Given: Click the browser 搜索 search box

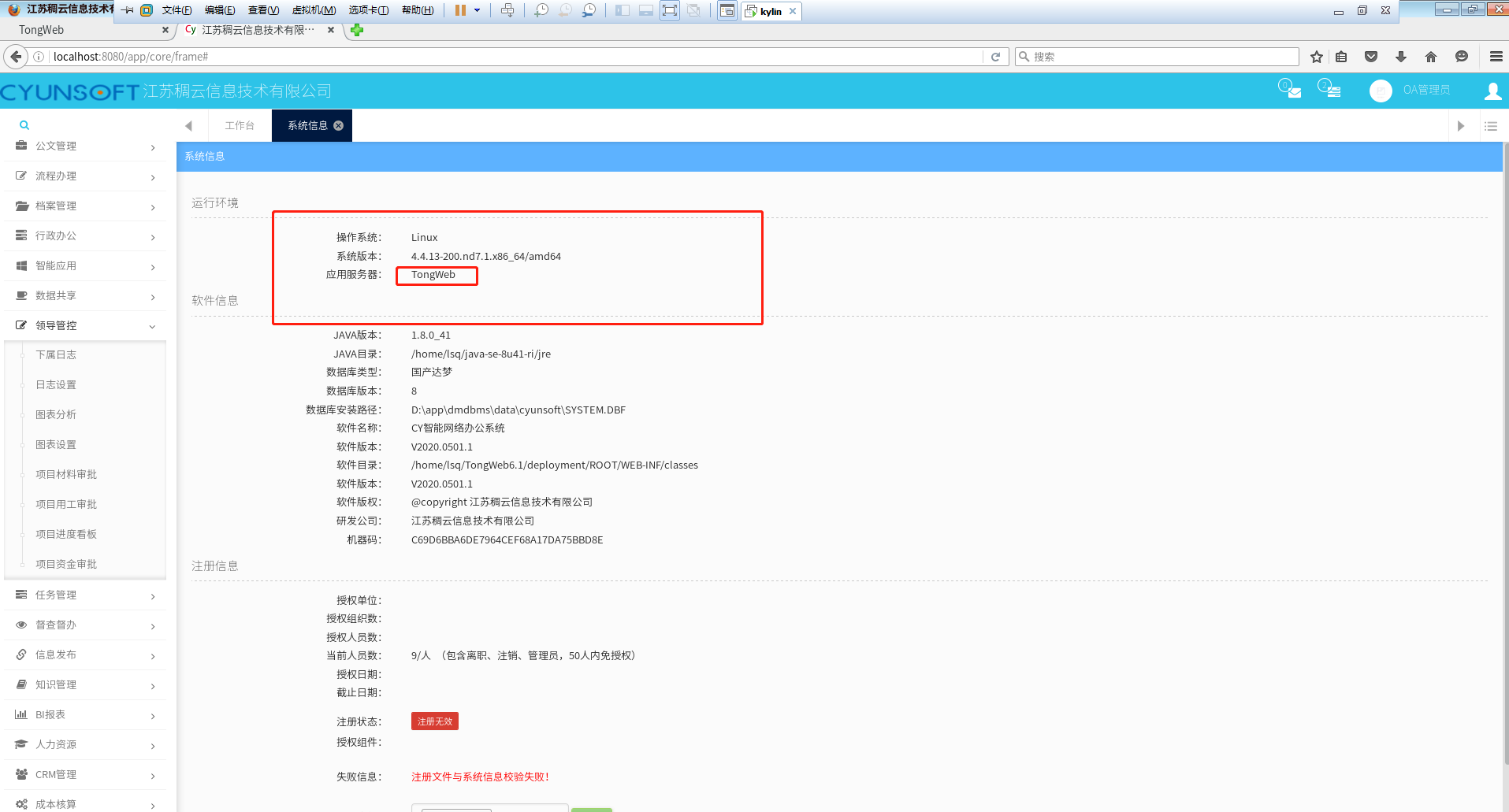Looking at the screenshot, I should coord(1157,57).
